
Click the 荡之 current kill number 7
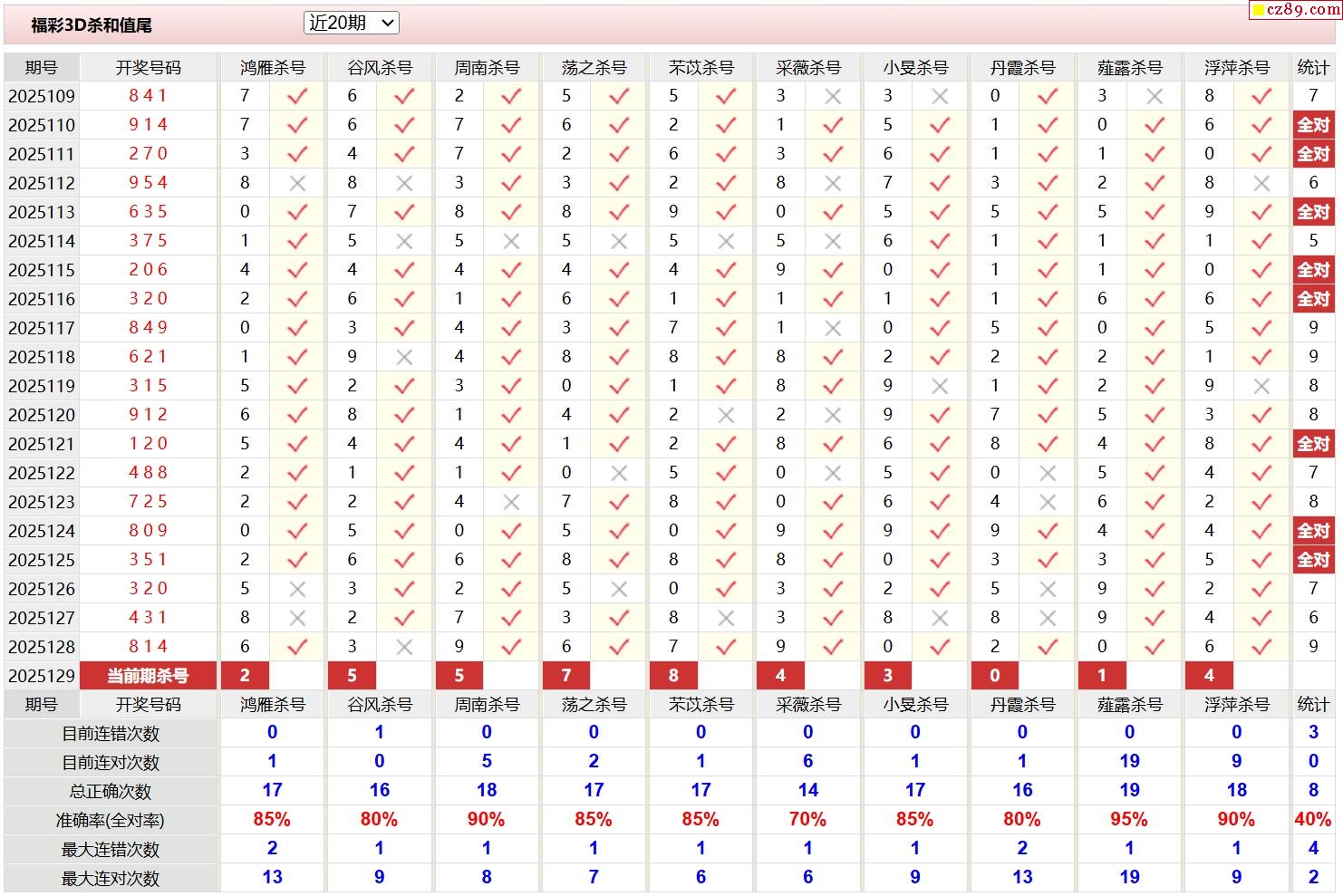point(566,676)
